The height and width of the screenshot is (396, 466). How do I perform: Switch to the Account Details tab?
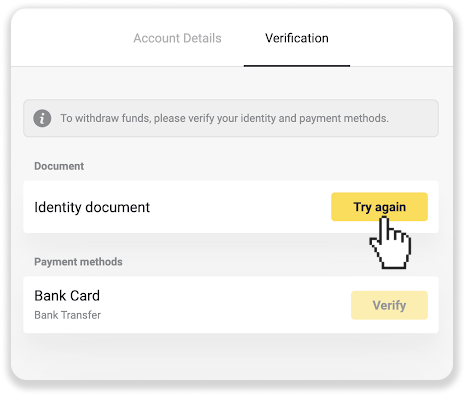177,38
